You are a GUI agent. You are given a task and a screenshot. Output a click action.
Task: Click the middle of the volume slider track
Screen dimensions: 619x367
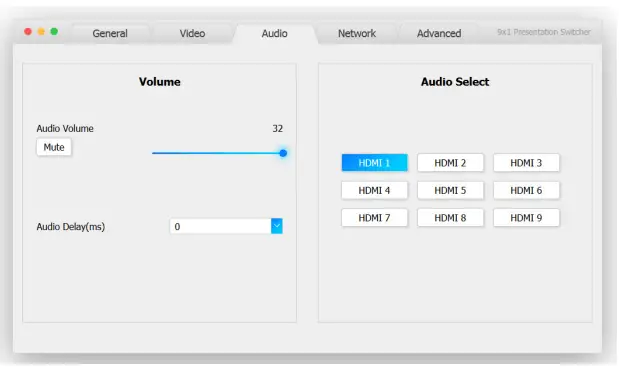pos(218,153)
